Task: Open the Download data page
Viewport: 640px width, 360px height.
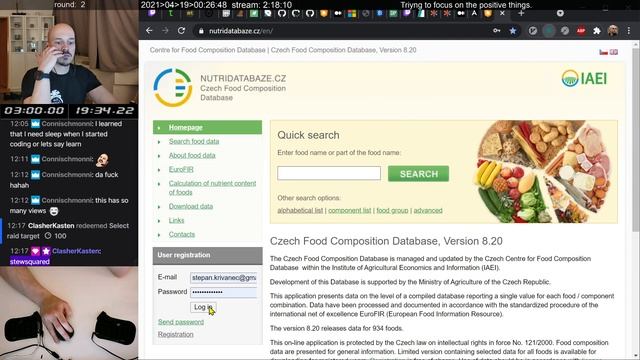Action: [191, 207]
